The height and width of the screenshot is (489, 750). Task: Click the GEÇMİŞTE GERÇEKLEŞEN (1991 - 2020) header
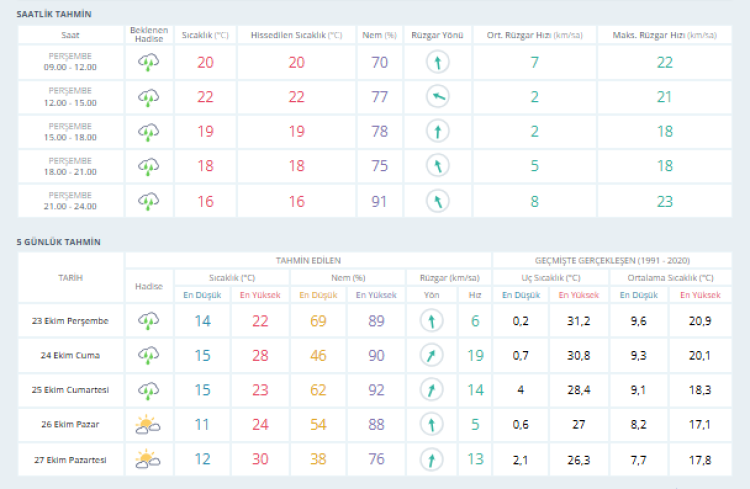click(x=619, y=260)
